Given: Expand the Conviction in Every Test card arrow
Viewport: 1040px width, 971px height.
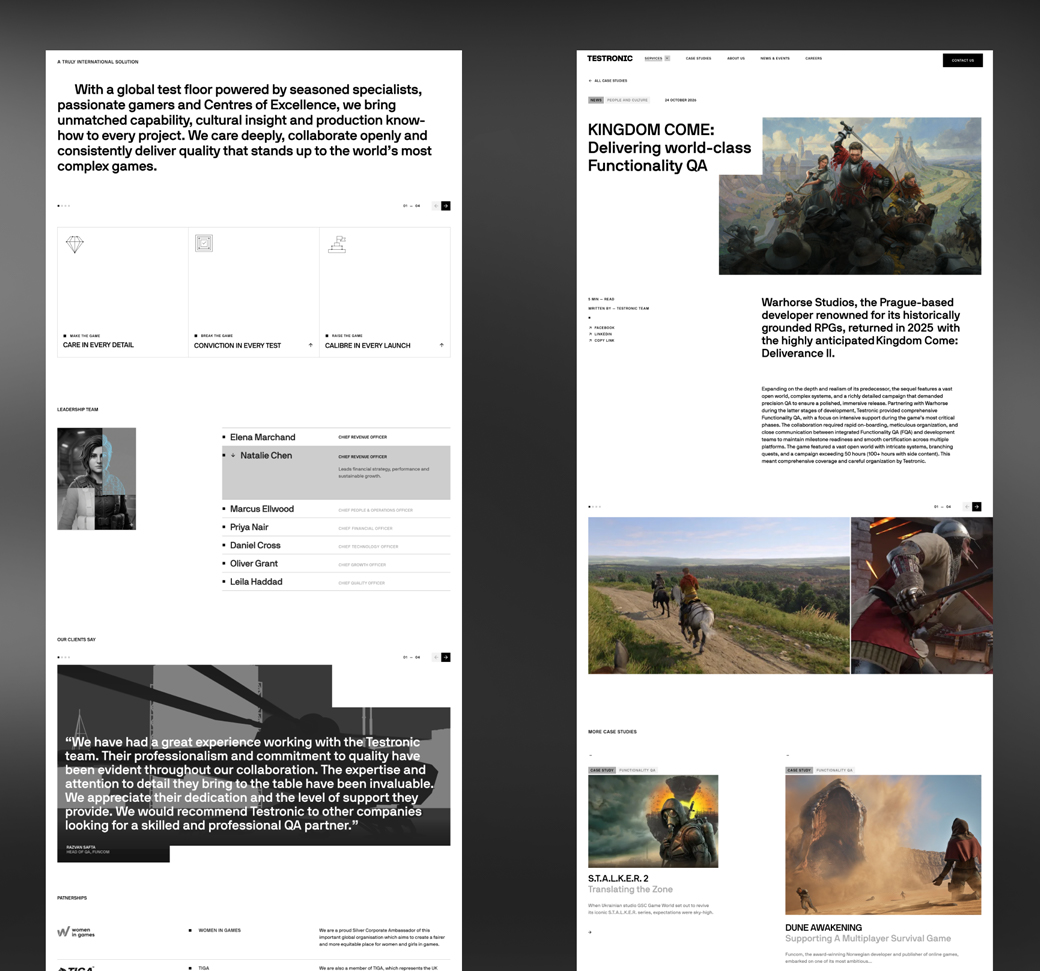Looking at the screenshot, I should point(310,345).
